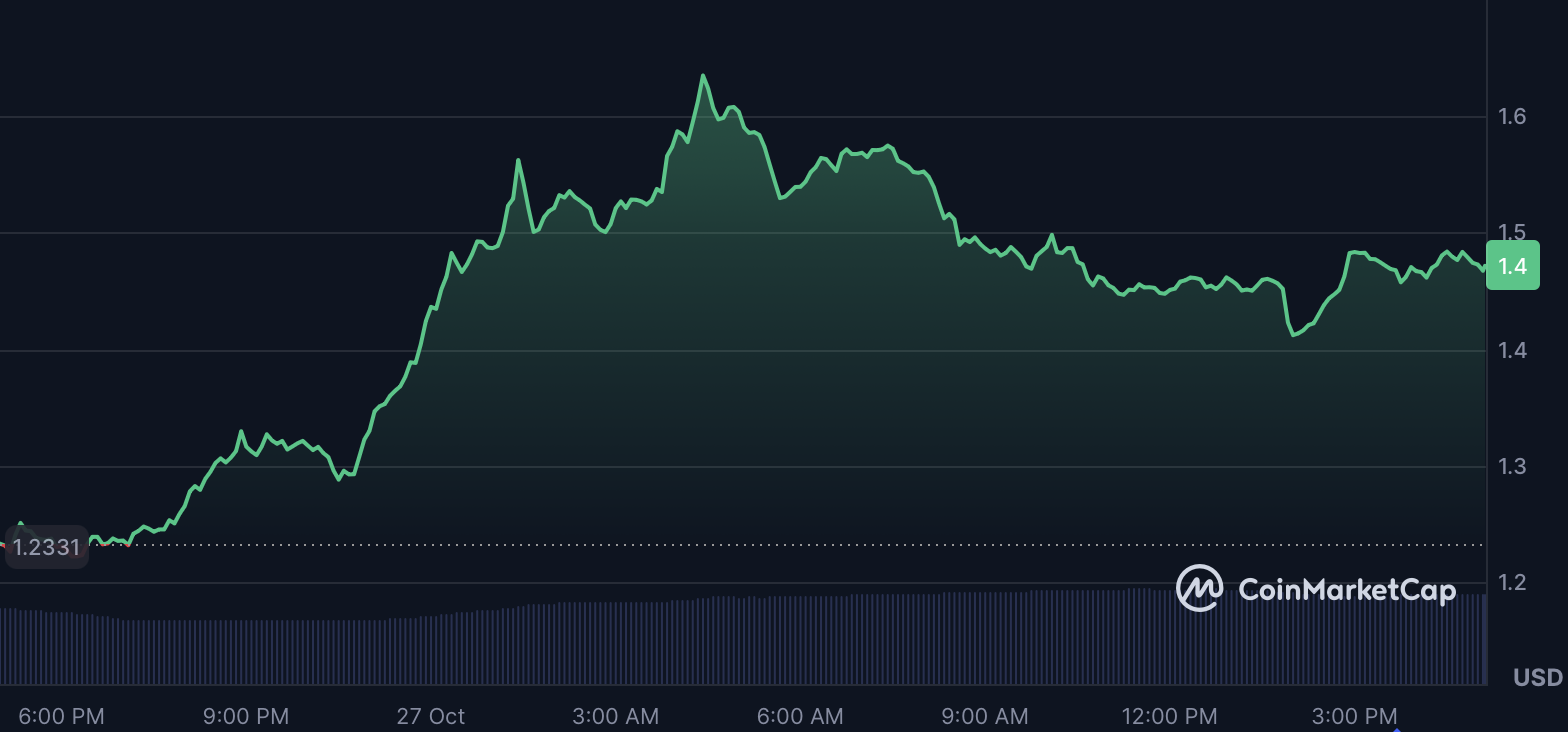Click the grey 1.4 price axis label
Screen dimensions: 1568x732
pos(1512,350)
